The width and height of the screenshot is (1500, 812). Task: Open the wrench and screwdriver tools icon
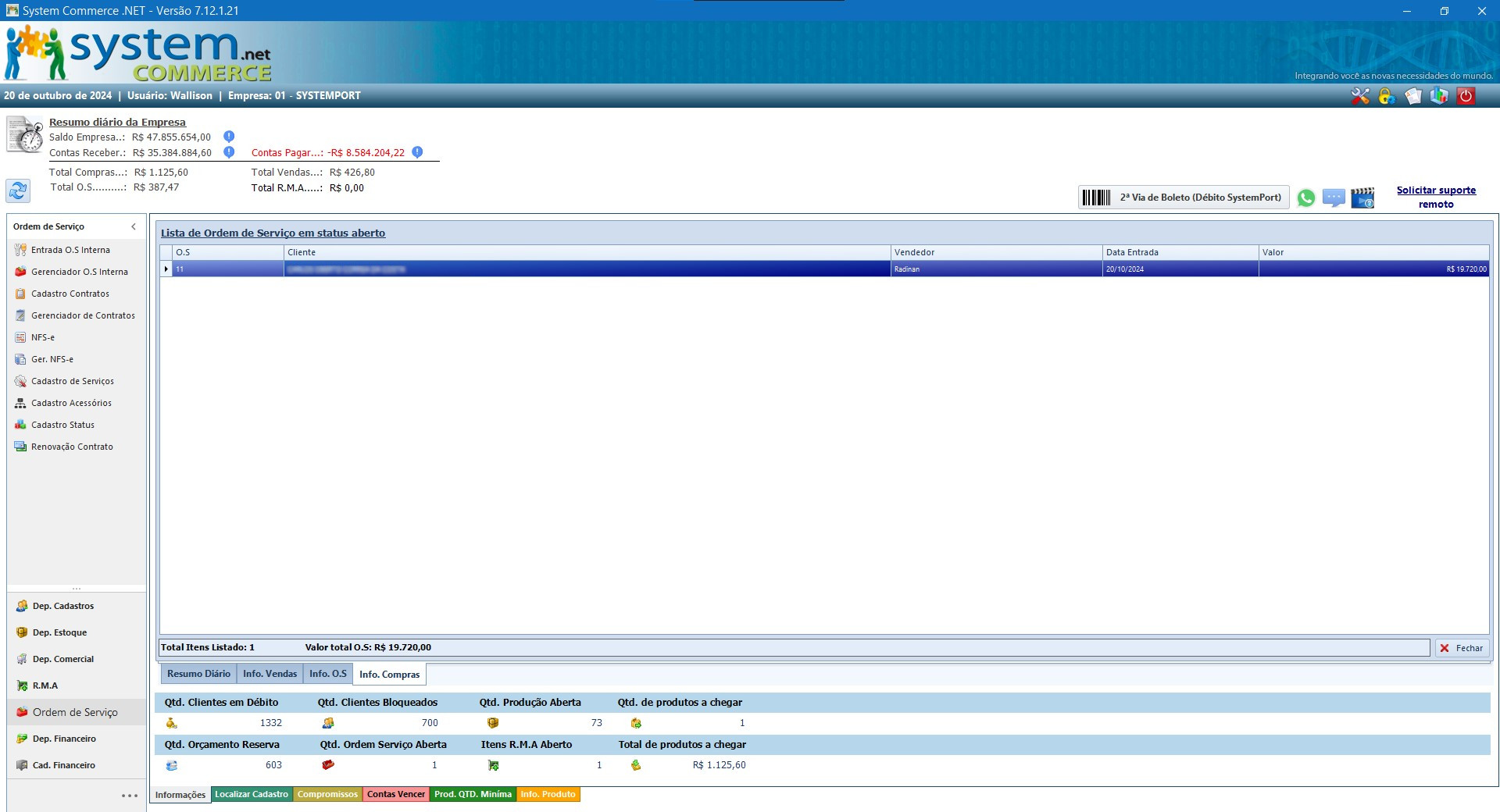point(1360,96)
